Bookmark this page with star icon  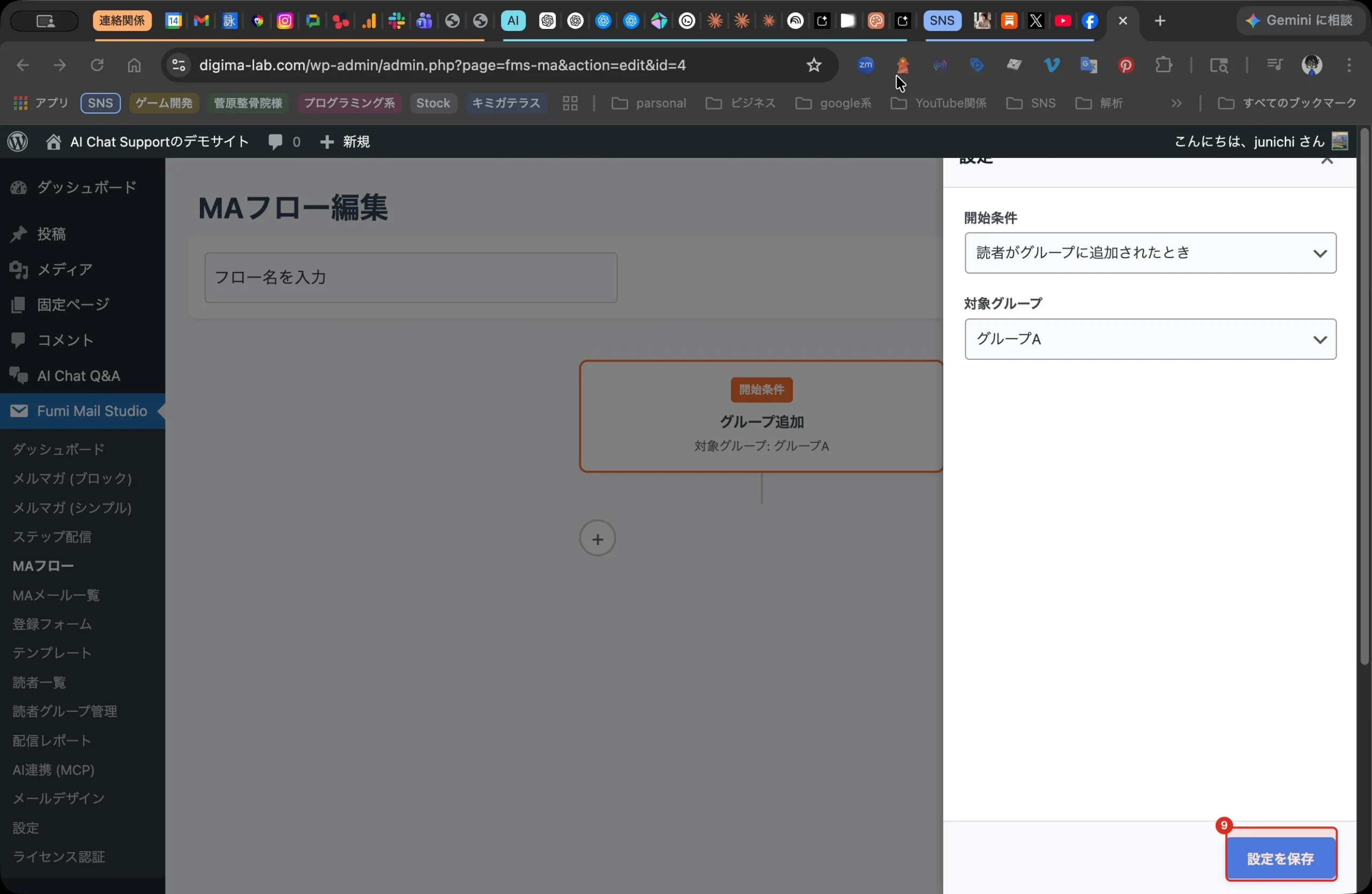[814, 65]
